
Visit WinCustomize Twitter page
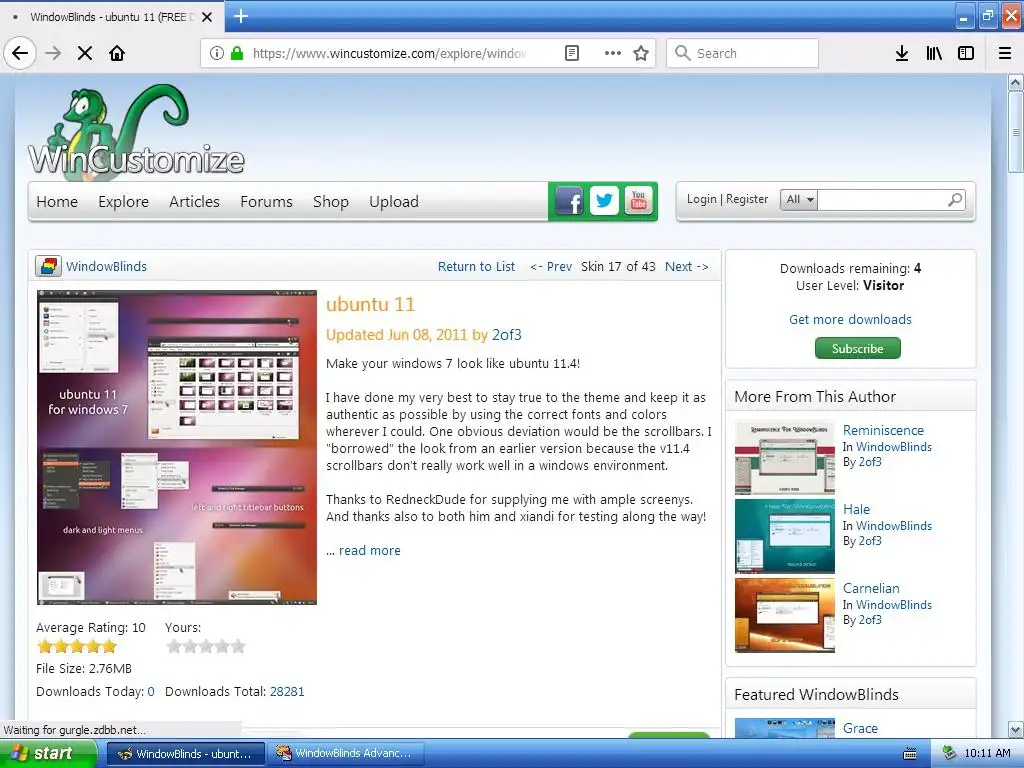pos(604,200)
